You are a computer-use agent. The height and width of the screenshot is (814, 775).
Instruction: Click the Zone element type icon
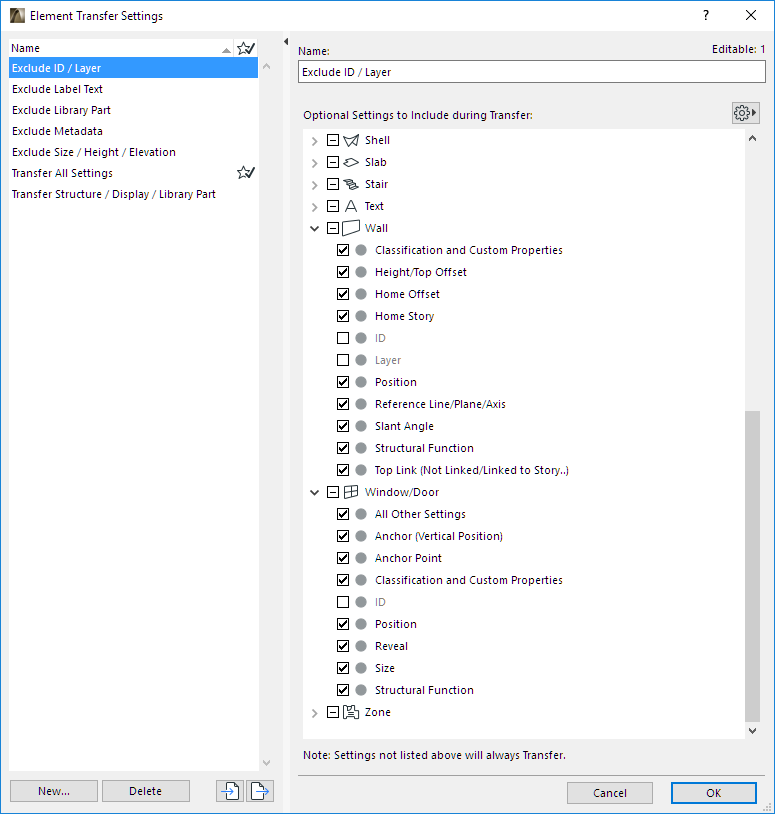(x=351, y=712)
